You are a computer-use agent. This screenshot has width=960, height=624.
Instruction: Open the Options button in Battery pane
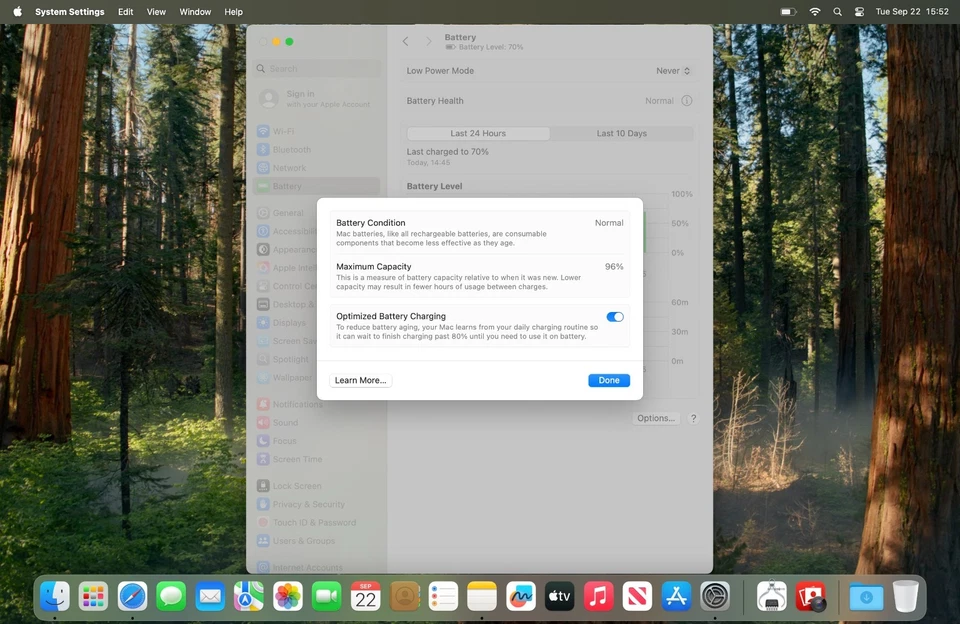(x=656, y=418)
